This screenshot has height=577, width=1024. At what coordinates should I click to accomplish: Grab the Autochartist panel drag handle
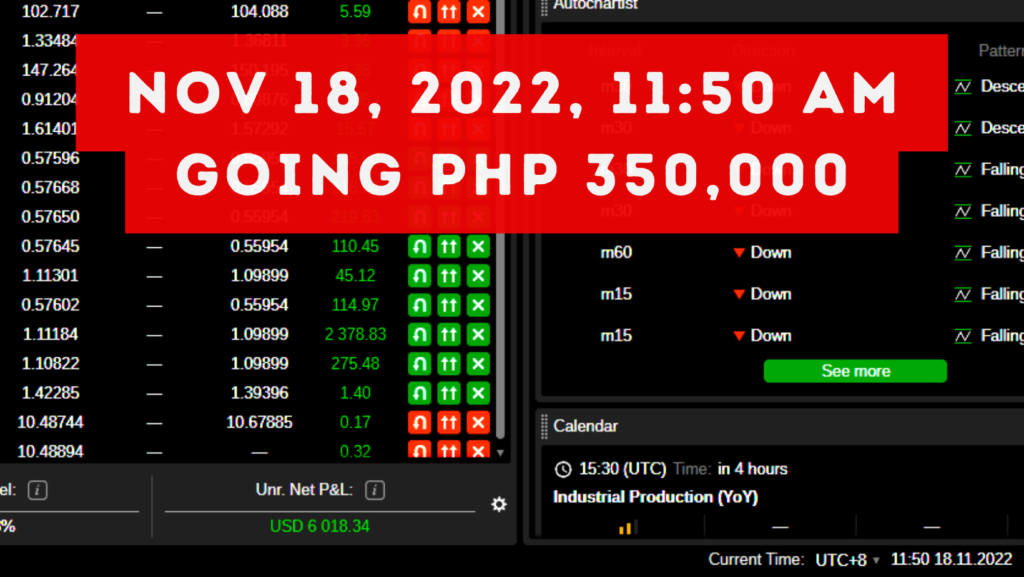coord(544,7)
